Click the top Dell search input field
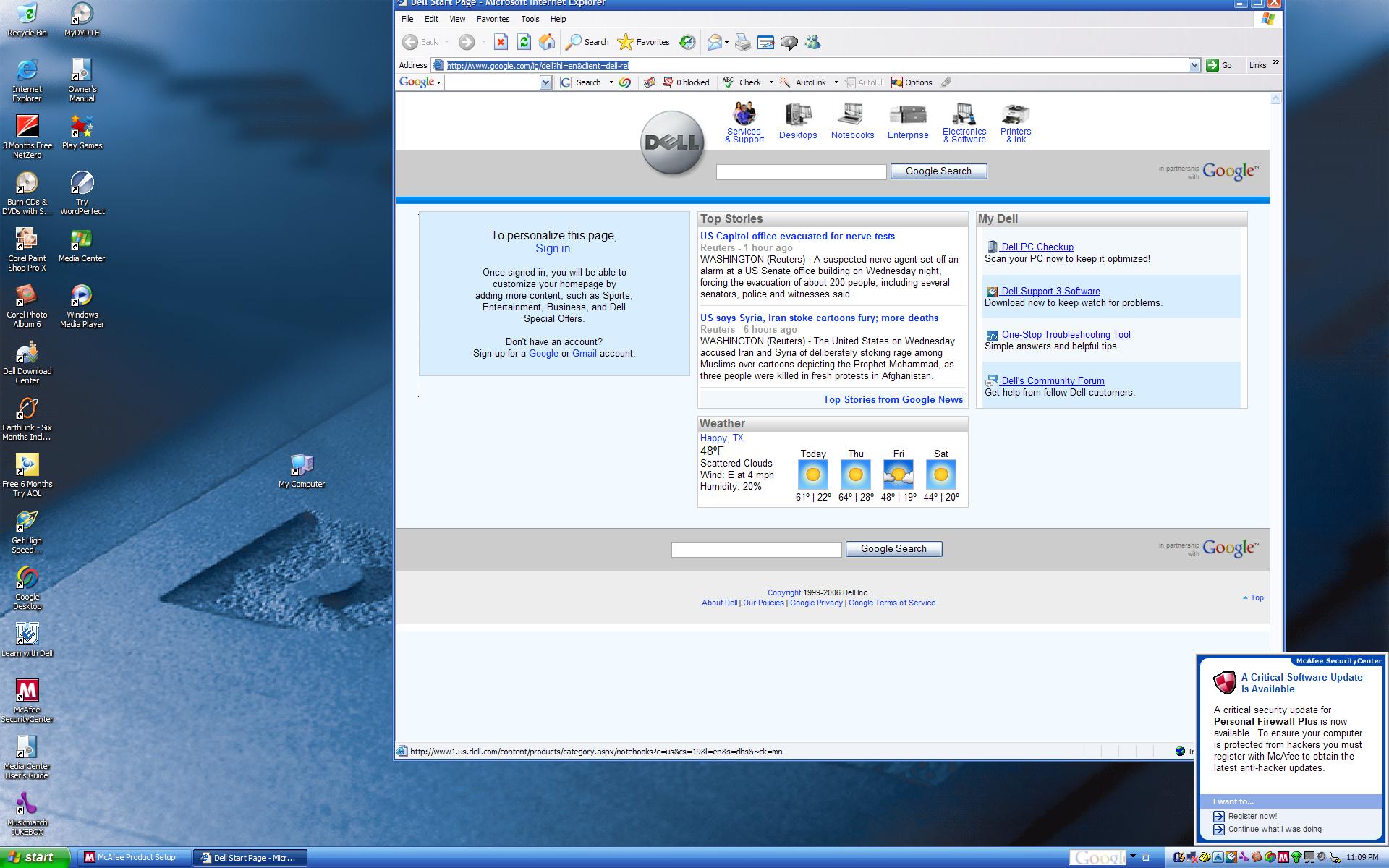The width and height of the screenshot is (1389, 868). pyautogui.click(x=801, y=172)
